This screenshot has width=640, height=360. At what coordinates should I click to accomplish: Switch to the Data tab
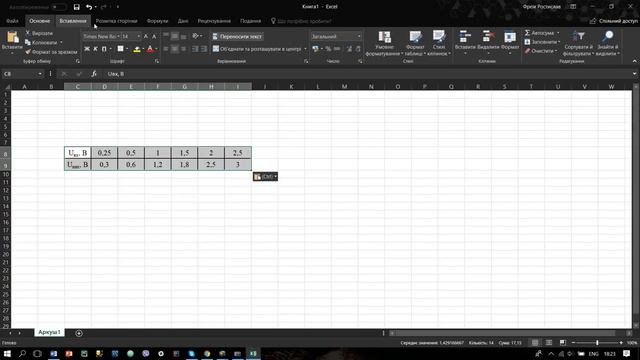point(183,21)
